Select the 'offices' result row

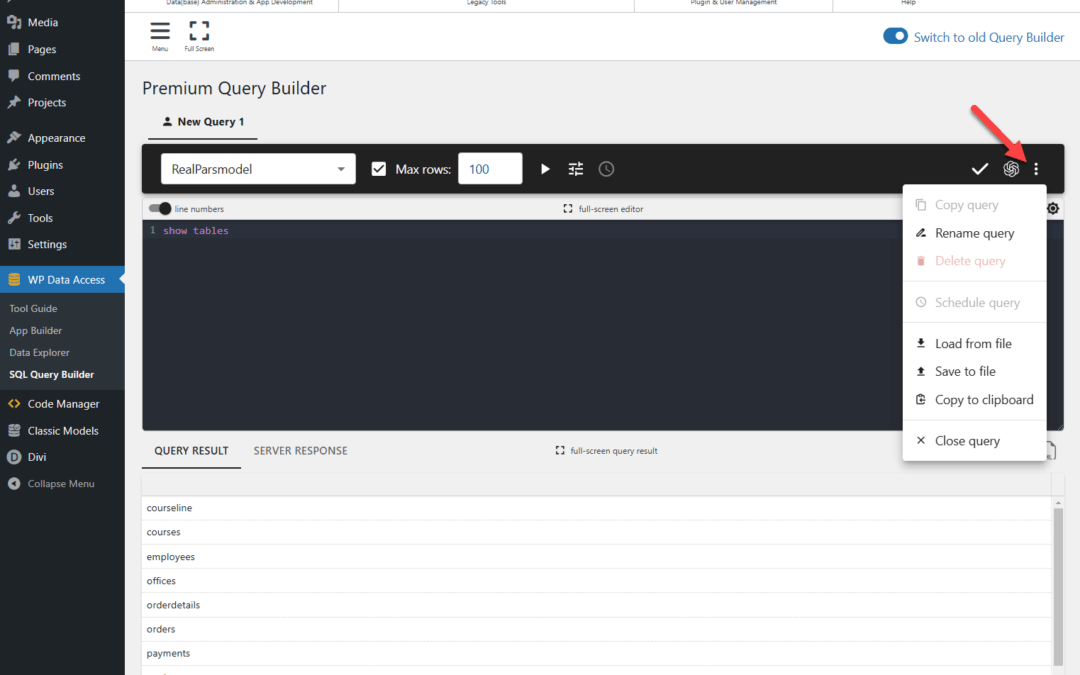[x=596, y=581]
